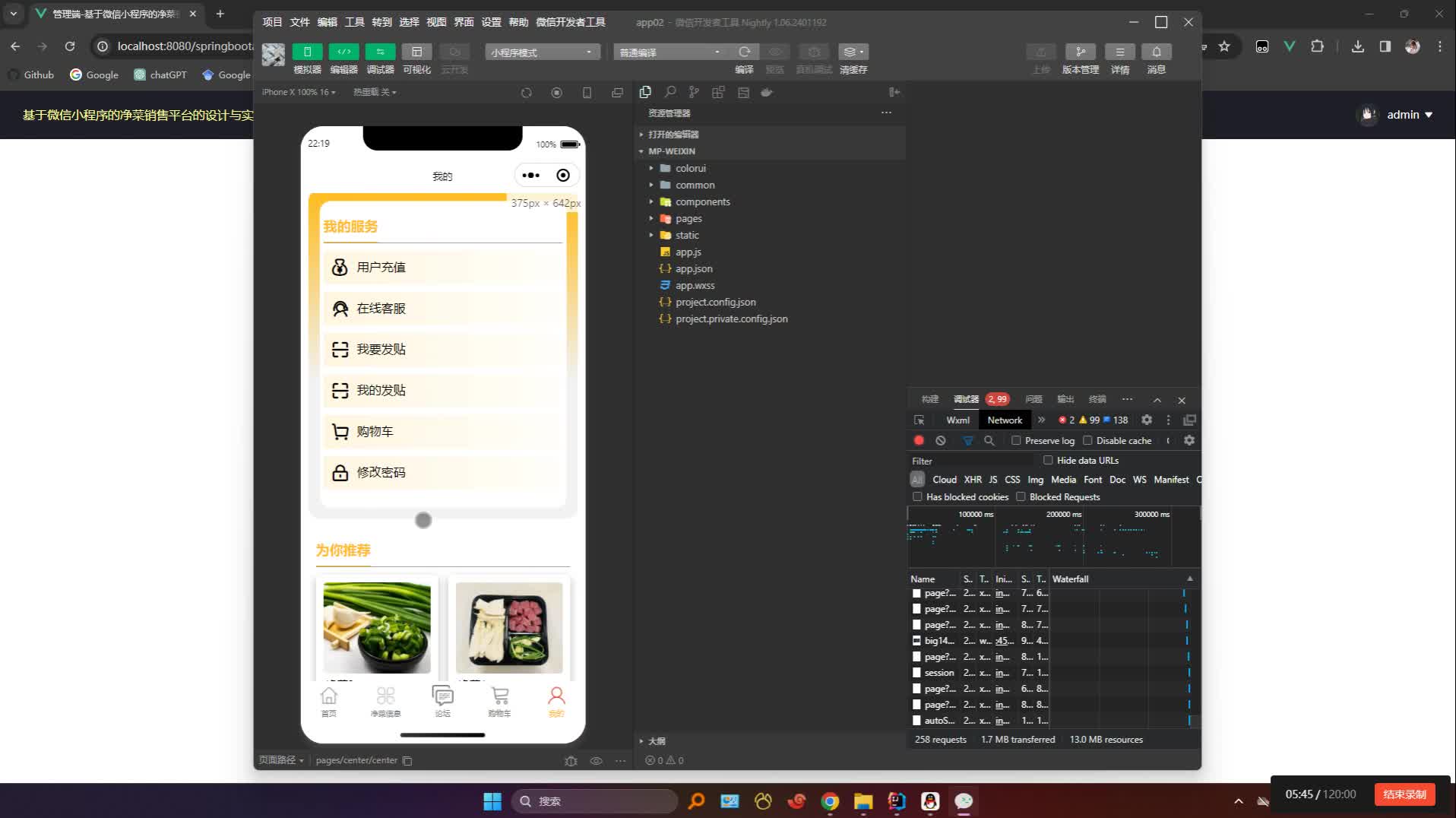Open the green pepper product thumbnail

coord(377,628)
